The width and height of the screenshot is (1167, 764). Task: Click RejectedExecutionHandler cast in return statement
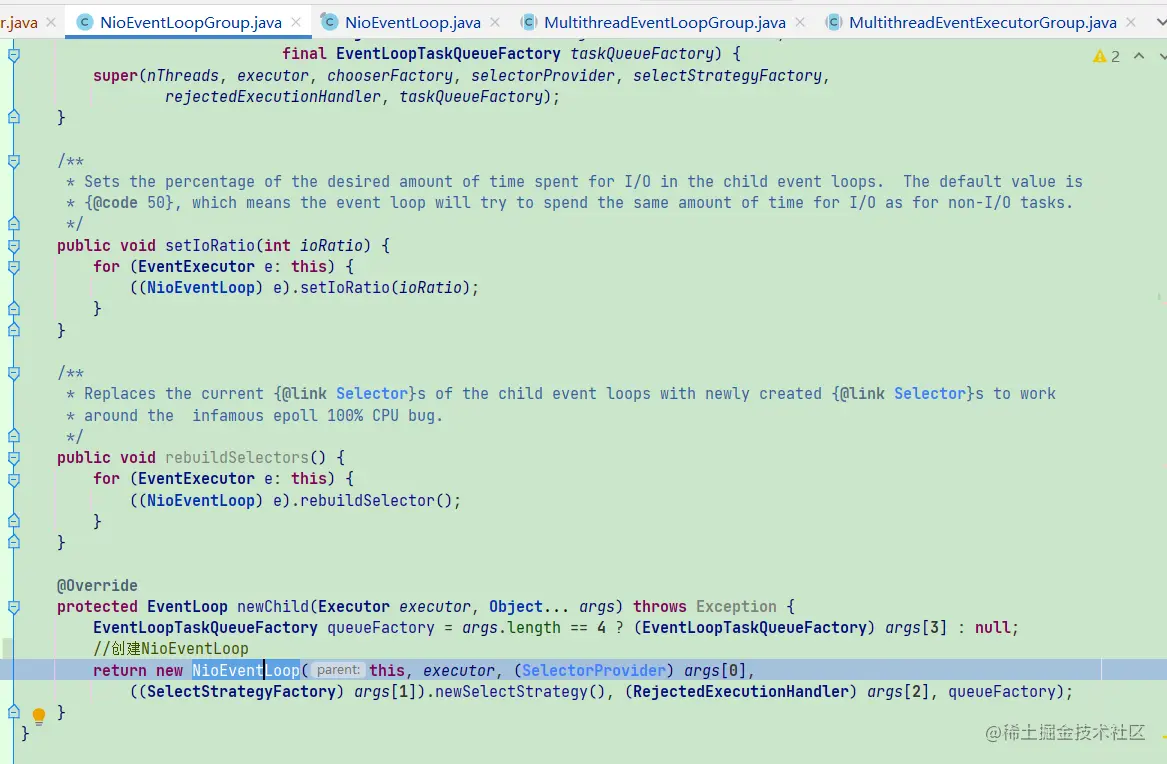(741, 692)
